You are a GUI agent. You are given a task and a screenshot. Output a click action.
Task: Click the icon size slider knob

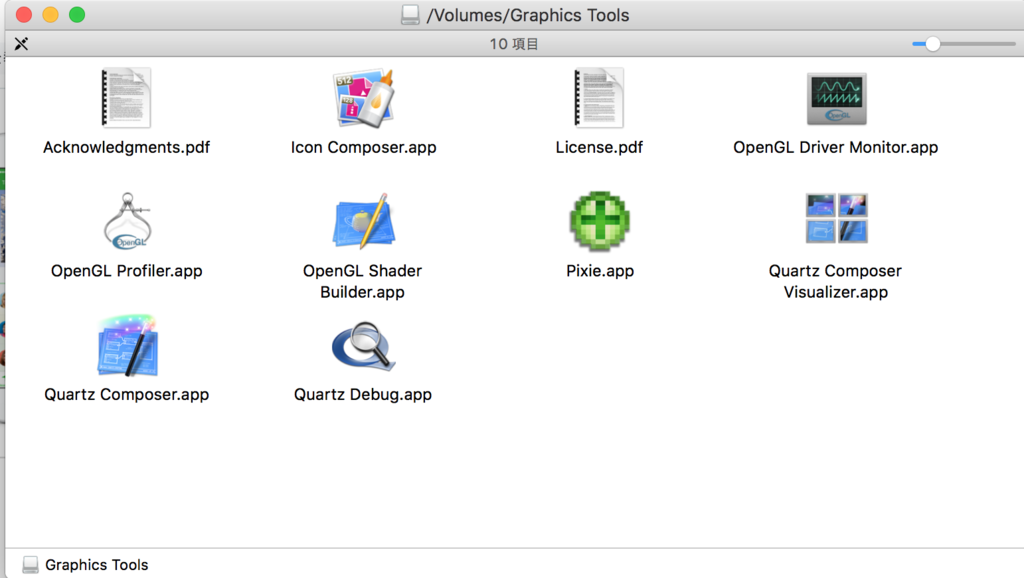click(x=933, y=44)
